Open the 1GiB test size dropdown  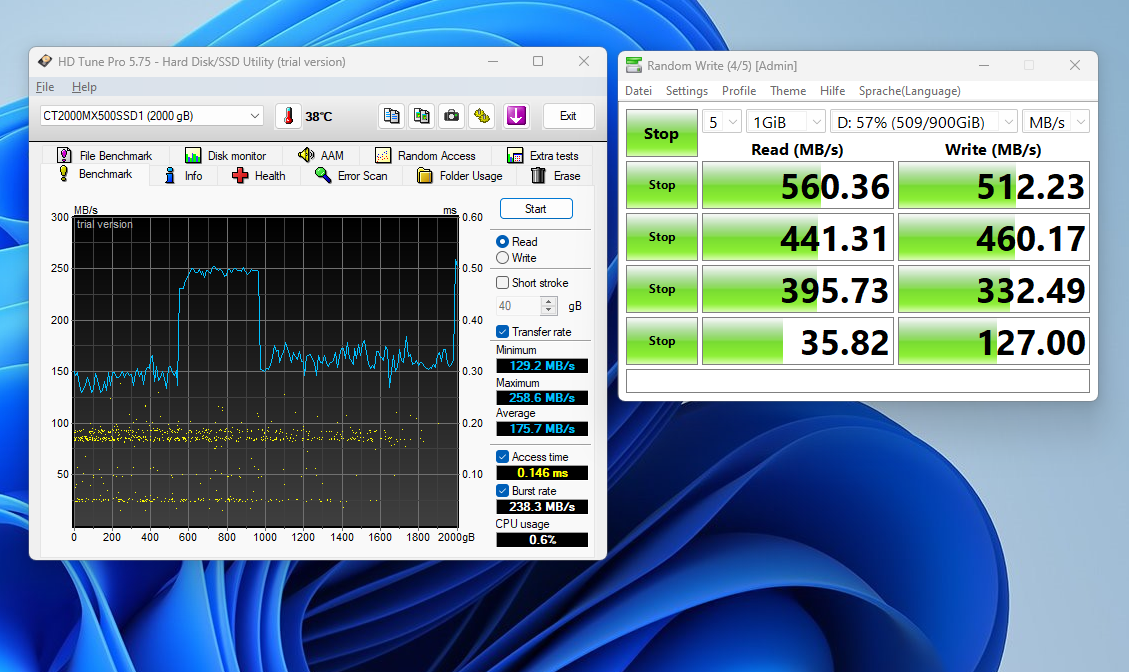pos(786,122)
